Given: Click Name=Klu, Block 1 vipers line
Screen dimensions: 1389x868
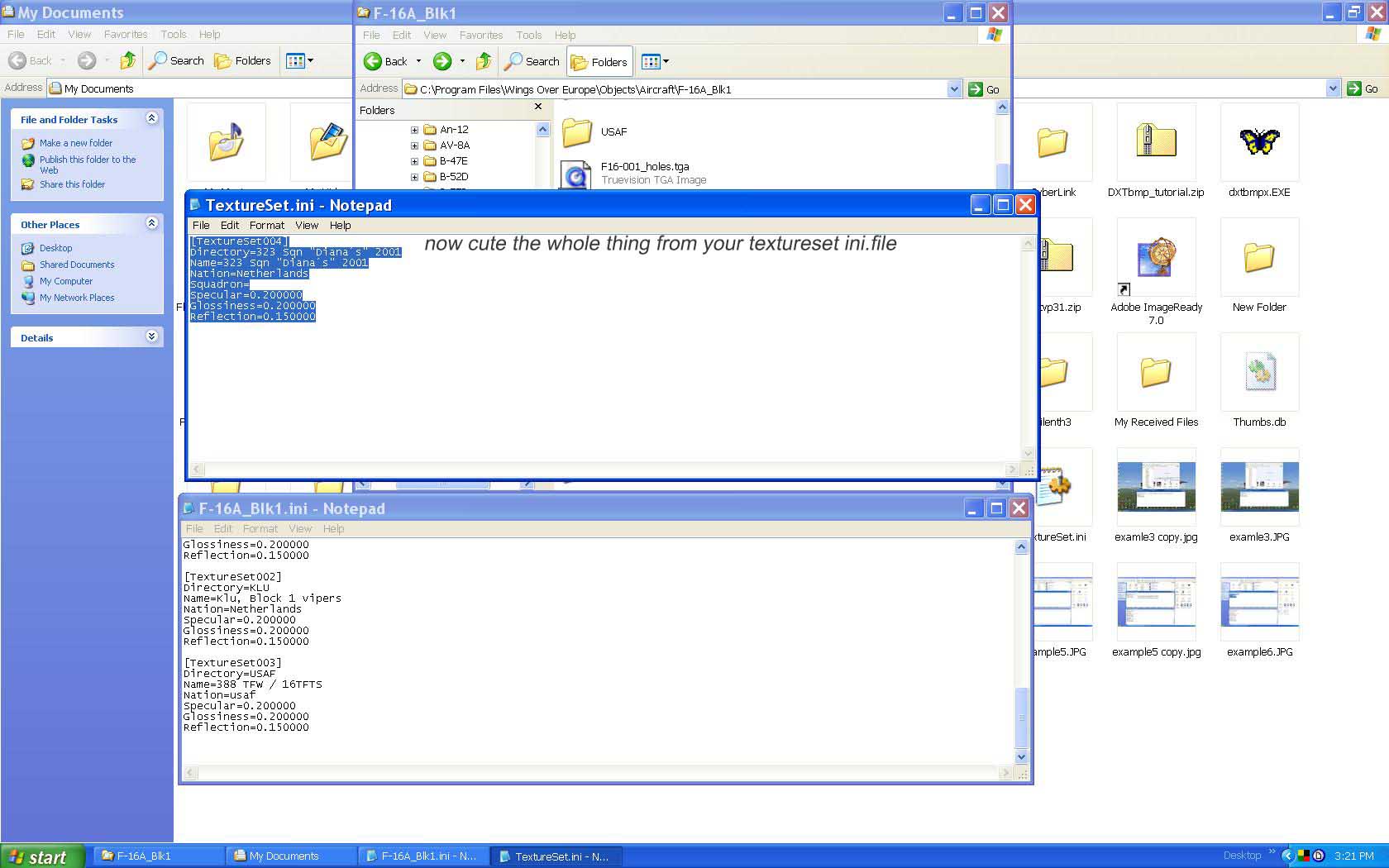Looking at the screenshot, I should [x=262, y=599].
